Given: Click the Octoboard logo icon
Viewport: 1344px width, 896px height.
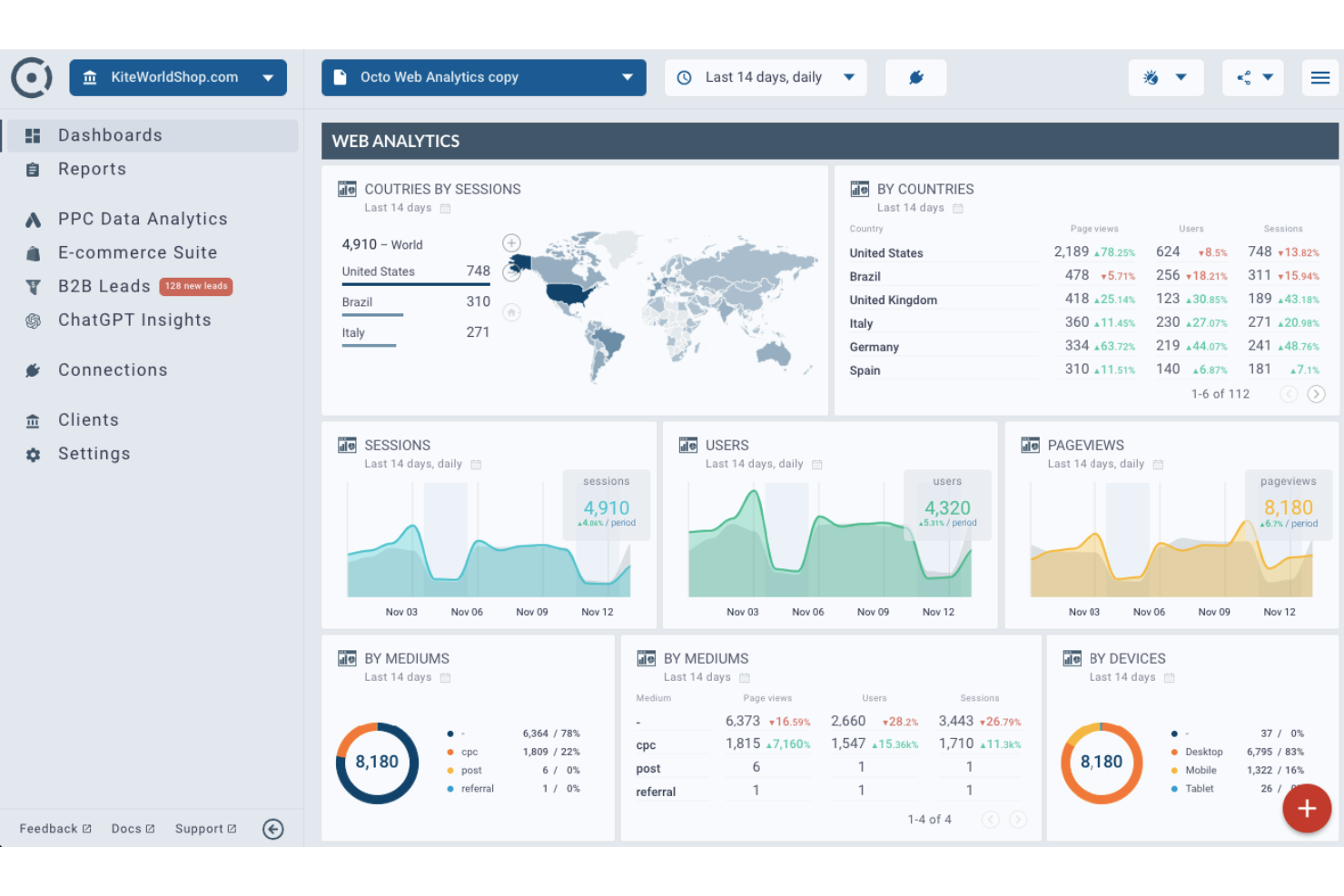Looking at the screenshot, I should point(32,78).
